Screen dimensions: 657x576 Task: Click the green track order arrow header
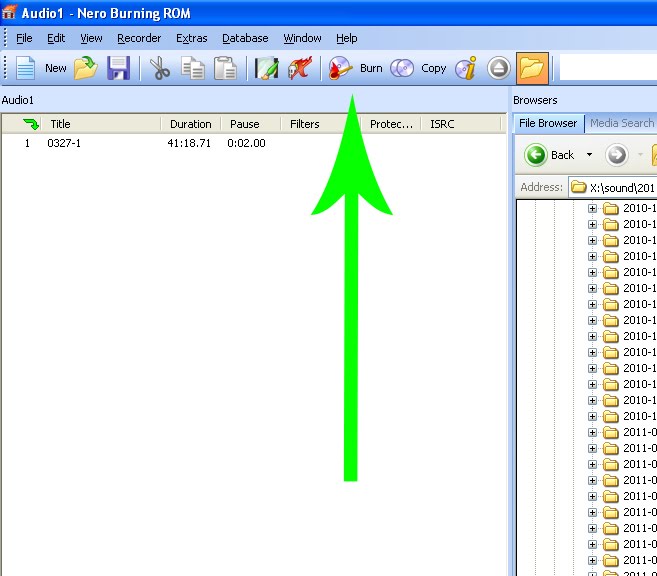[31, 124]
